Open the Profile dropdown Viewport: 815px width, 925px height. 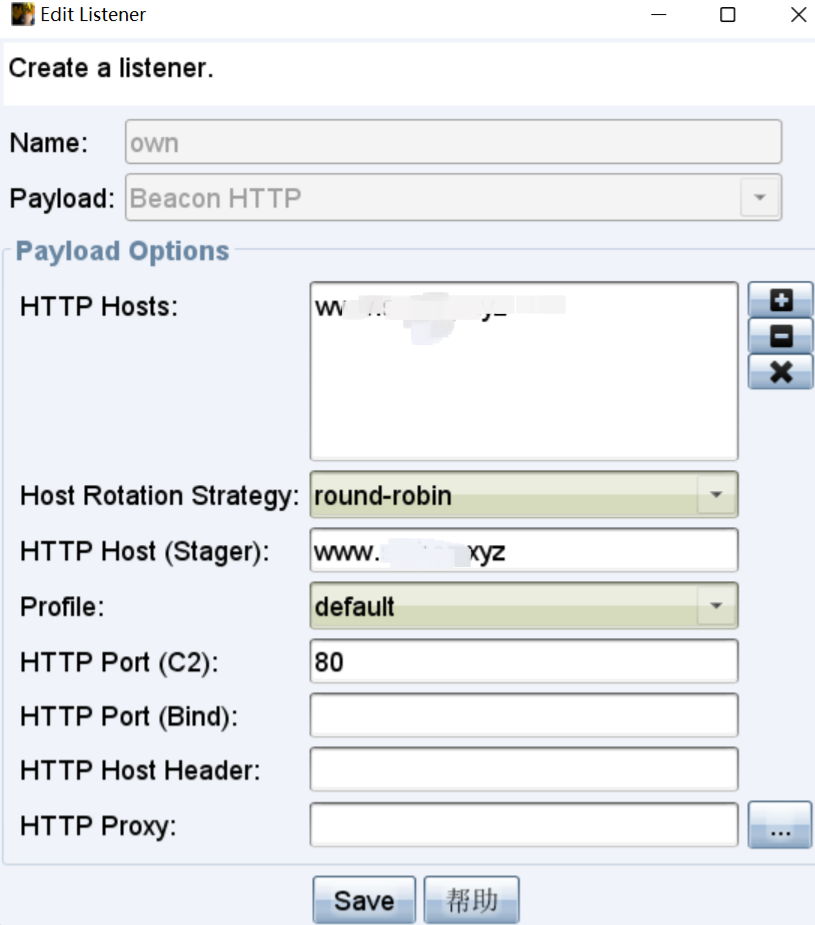[715, 606]
